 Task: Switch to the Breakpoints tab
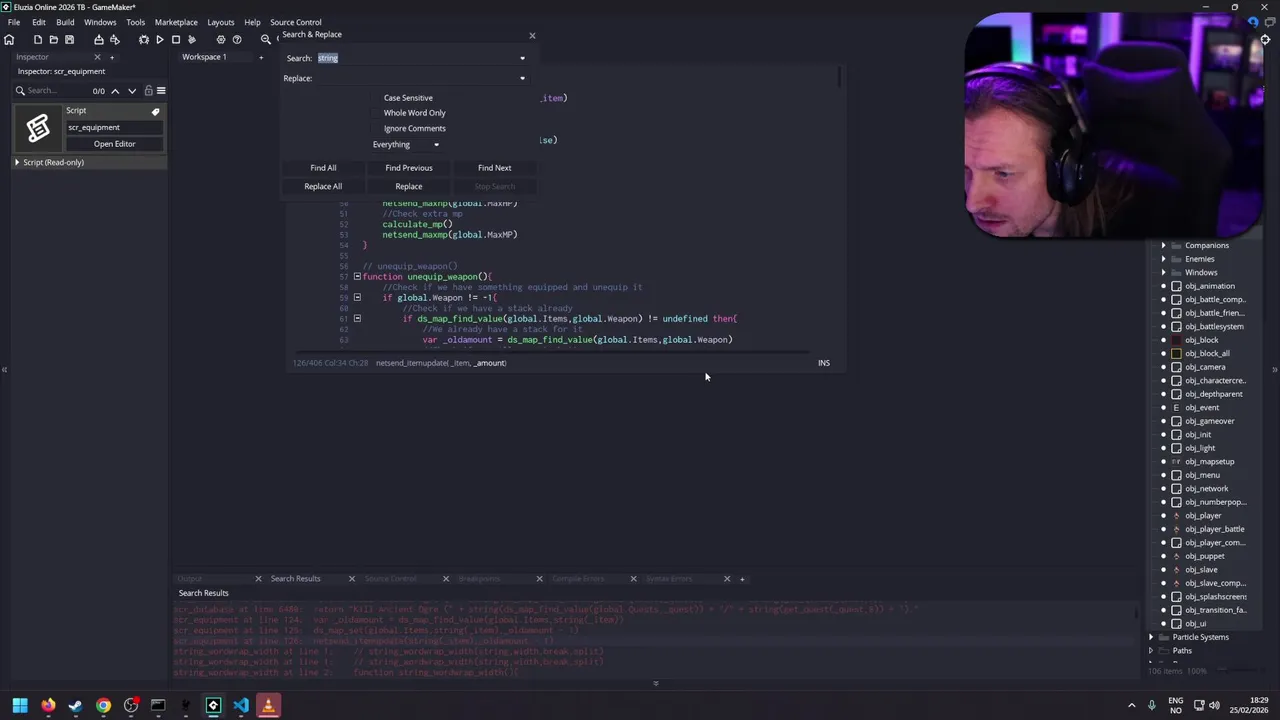(479, 579)
